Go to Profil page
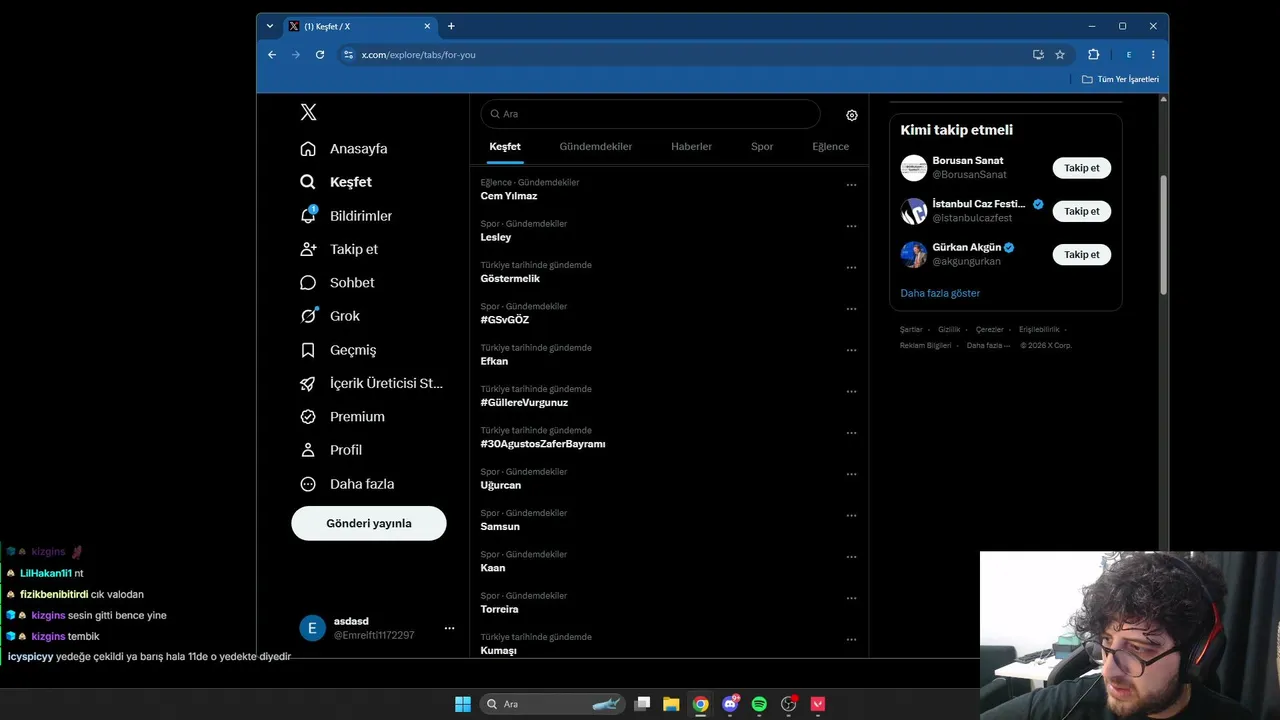Viewport: 1280px width, 720px height. coord(331,450)
